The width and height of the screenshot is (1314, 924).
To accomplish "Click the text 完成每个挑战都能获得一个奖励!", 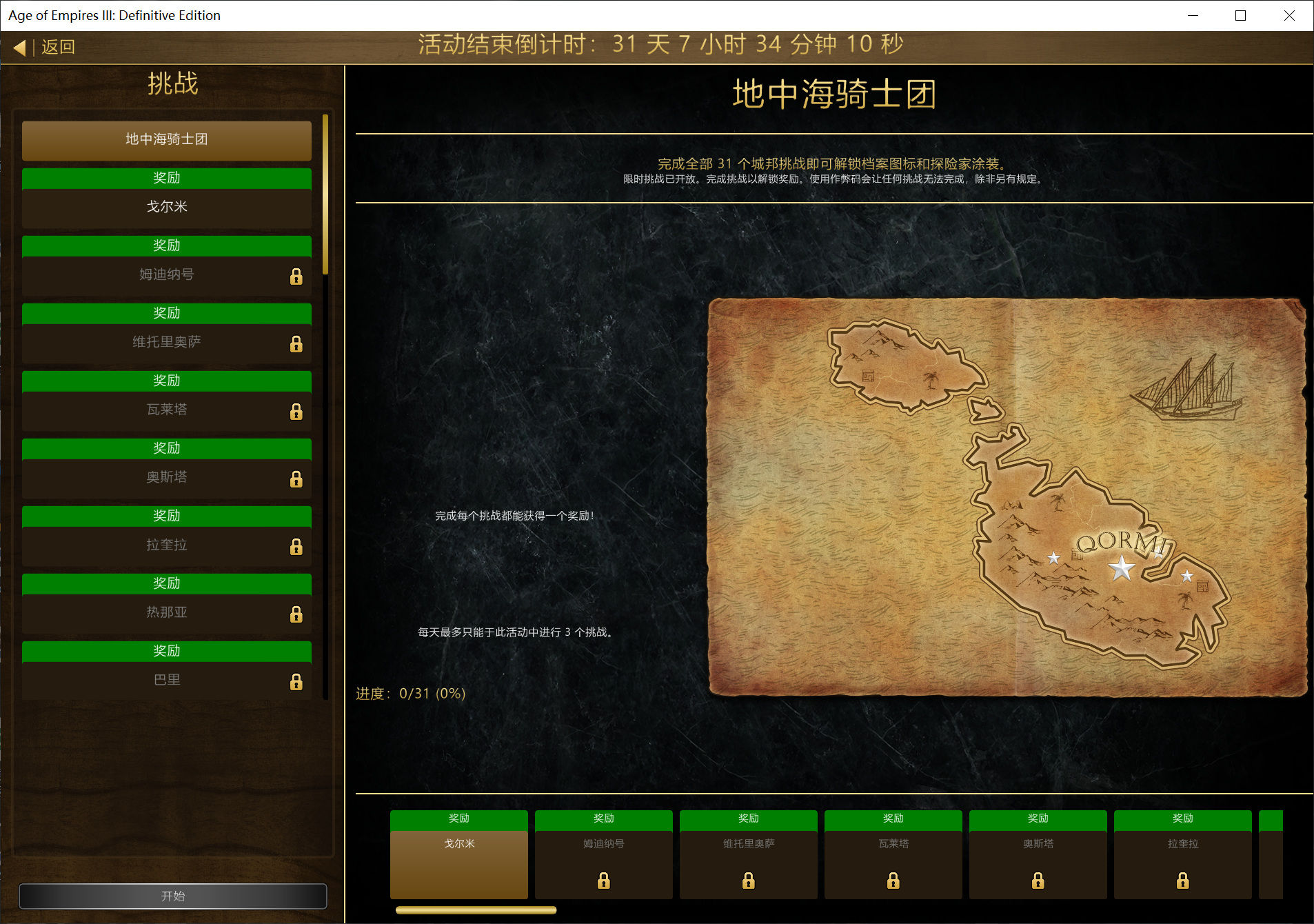I will [514, 516].
